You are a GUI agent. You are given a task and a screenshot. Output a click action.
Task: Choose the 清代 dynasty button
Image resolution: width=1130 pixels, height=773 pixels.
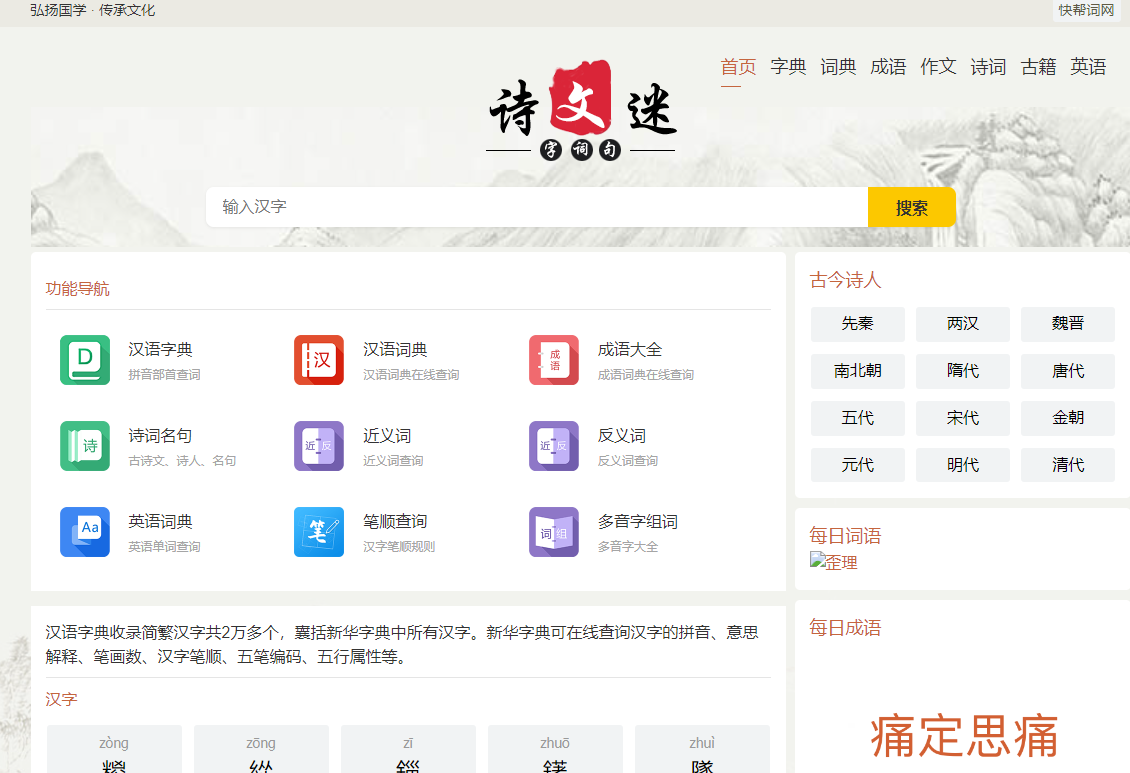pos(1068,465)
